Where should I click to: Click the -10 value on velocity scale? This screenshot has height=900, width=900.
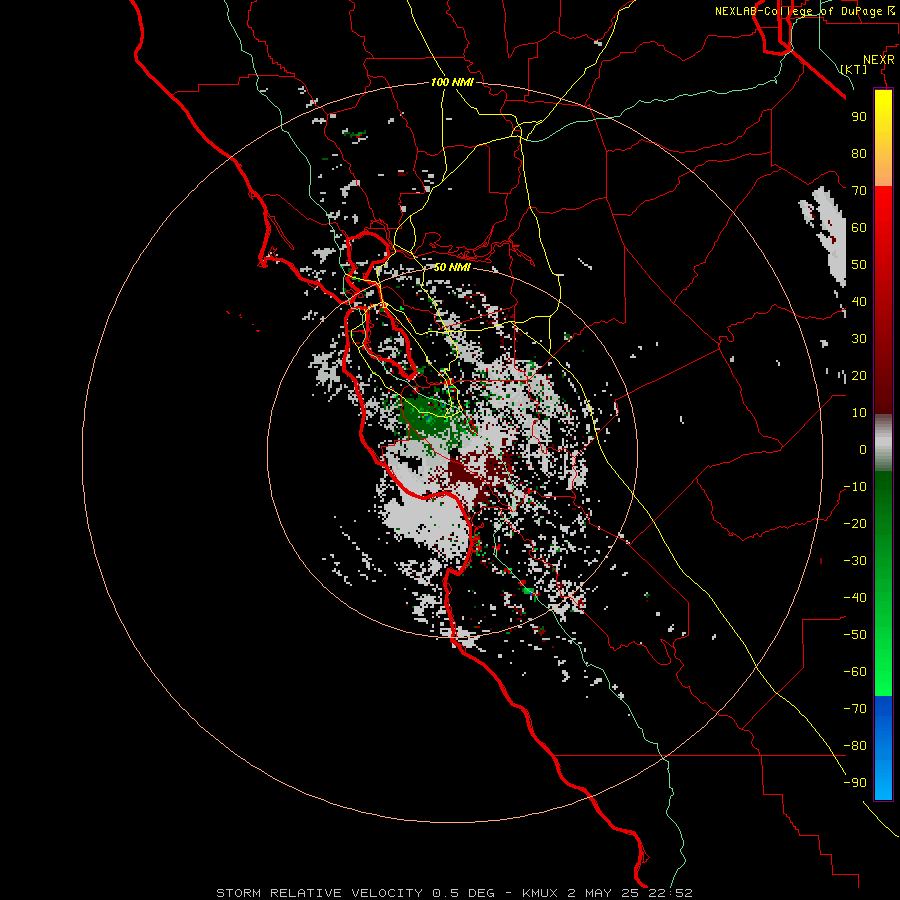coord(855,487)
